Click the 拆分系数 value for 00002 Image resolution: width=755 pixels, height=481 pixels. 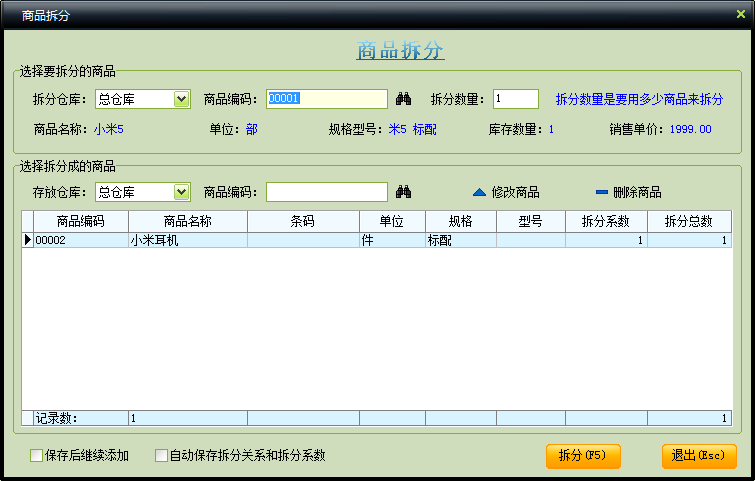click(x=606, y=240)
